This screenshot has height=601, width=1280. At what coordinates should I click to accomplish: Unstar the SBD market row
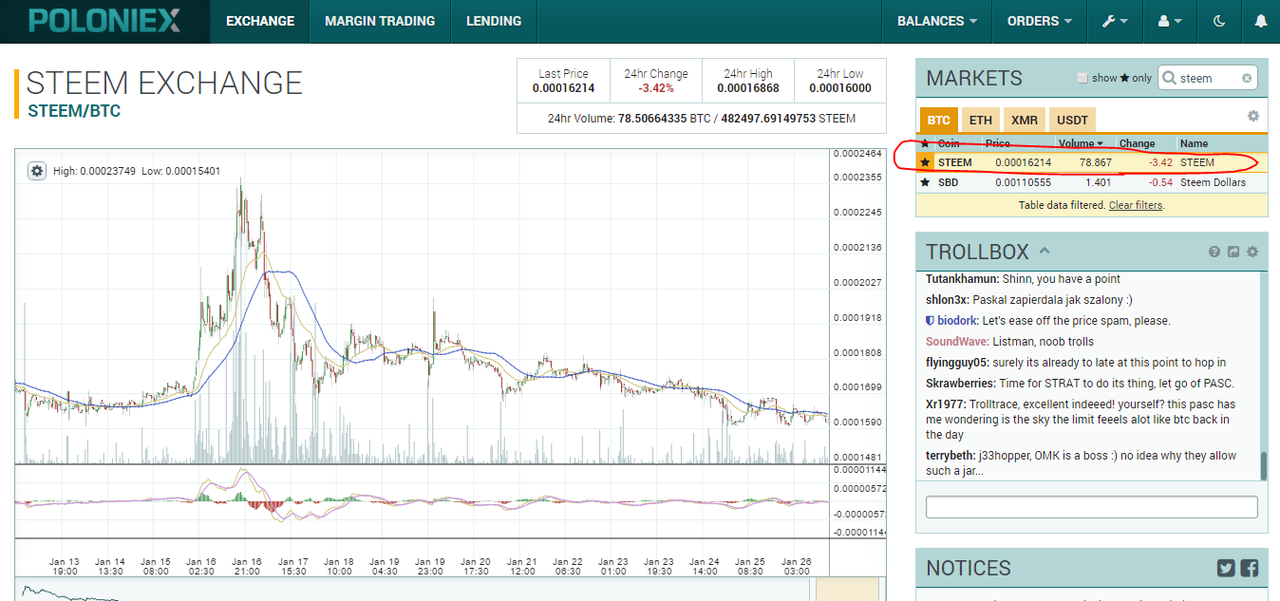924,183
